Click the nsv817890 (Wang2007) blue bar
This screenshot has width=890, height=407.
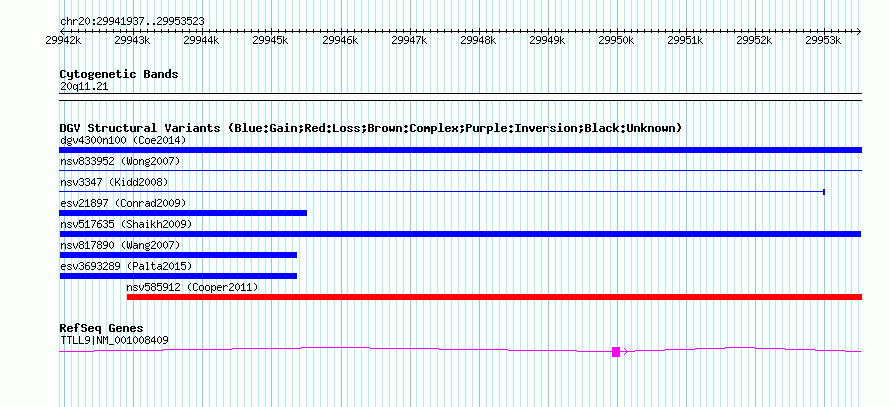point(178,255)
